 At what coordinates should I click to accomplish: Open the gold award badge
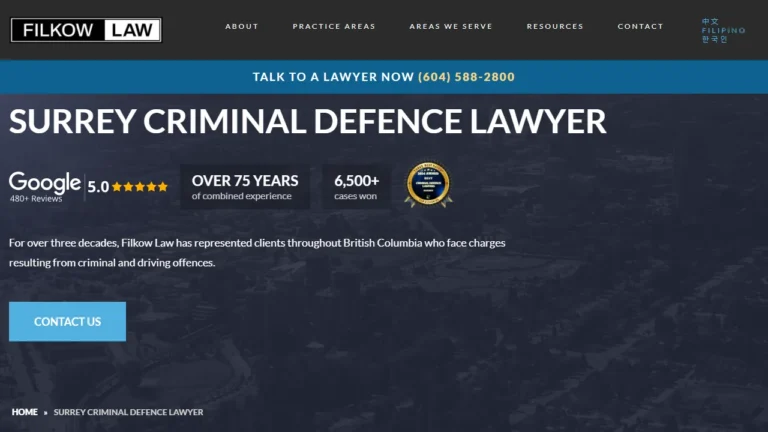(429, 185)
